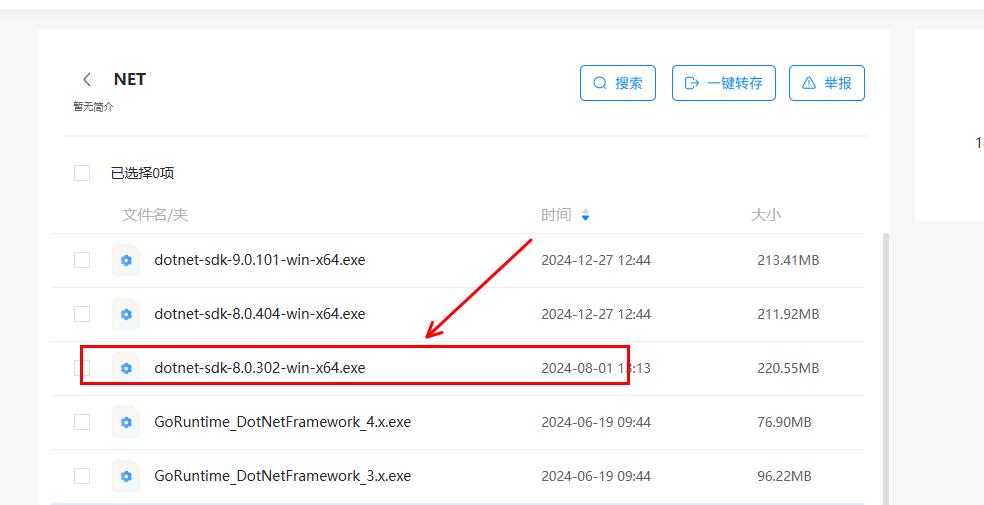Select checkbox for dotnet-sdk-8.0.404-win-x64.exe
This screenshot has width=984, height=505.
pyautogui.click(x=82, y=314)
